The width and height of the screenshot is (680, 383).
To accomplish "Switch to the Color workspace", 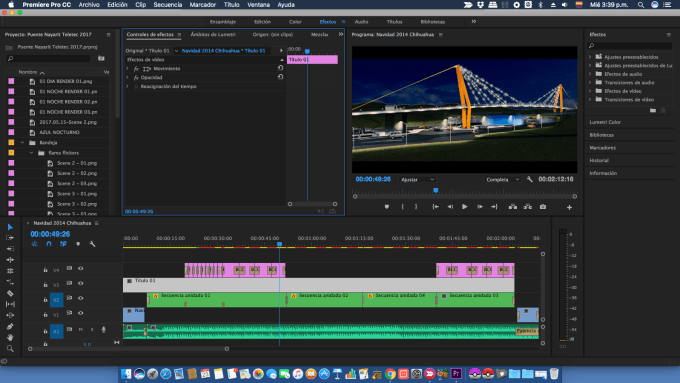I will 295,22.
